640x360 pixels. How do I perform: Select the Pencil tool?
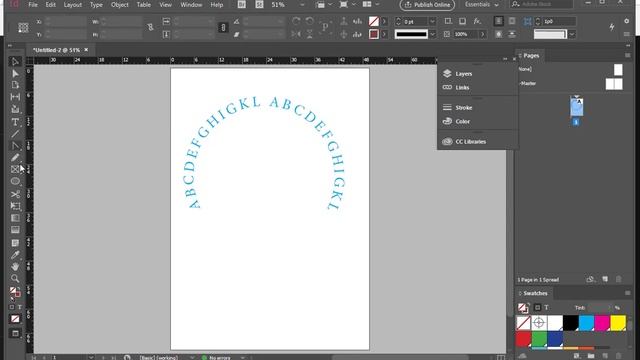(x=15, y=158)
